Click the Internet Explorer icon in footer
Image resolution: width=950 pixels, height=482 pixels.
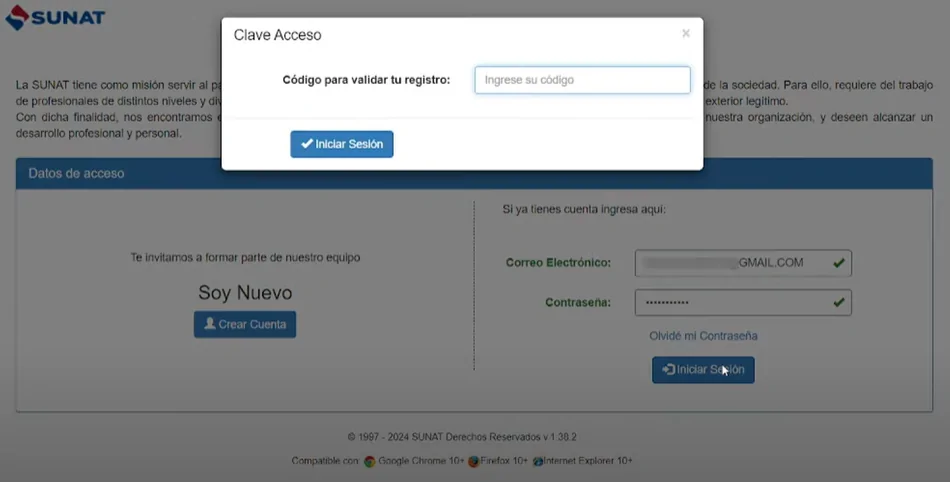tap(538, 461)
